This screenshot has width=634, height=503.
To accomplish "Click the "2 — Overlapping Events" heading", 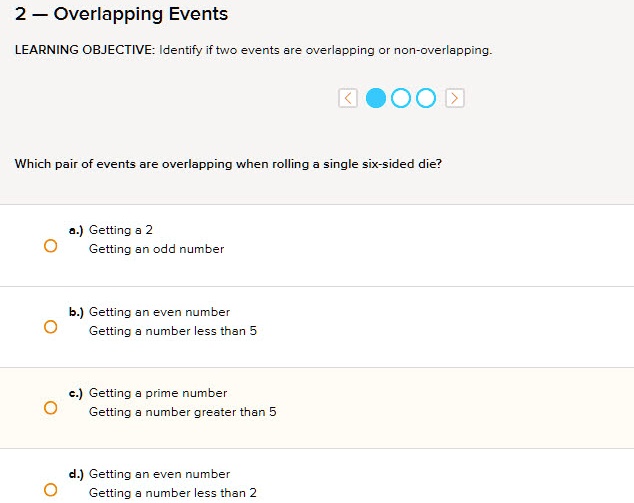I will [121, 14].
